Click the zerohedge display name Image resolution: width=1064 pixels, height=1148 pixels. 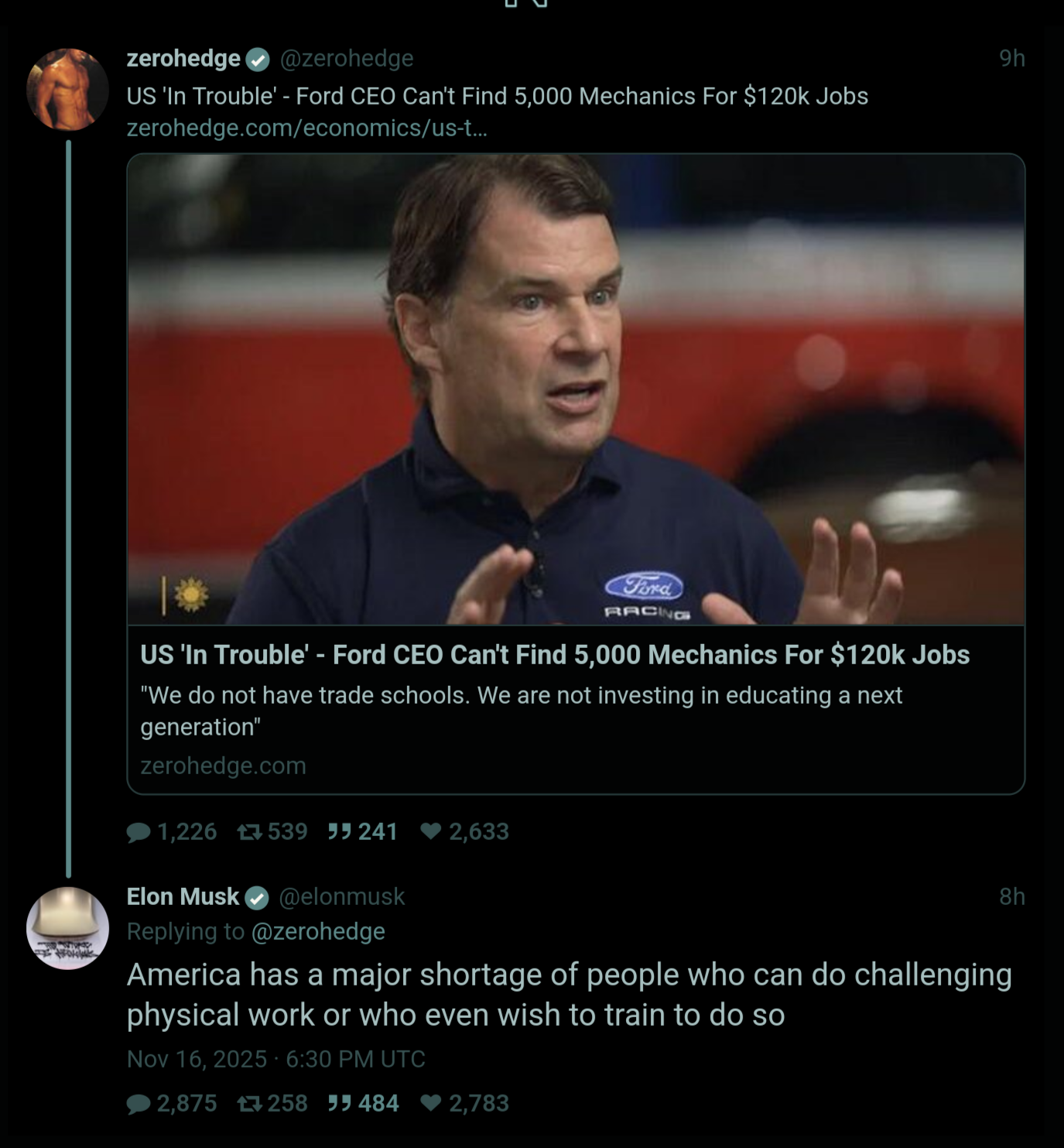183,58
